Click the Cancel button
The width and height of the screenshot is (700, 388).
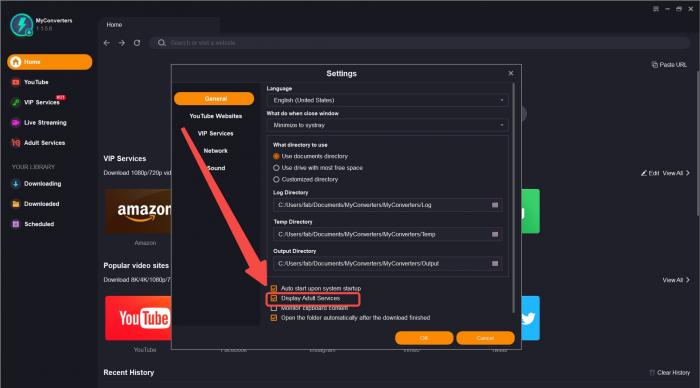click(485, 338)
